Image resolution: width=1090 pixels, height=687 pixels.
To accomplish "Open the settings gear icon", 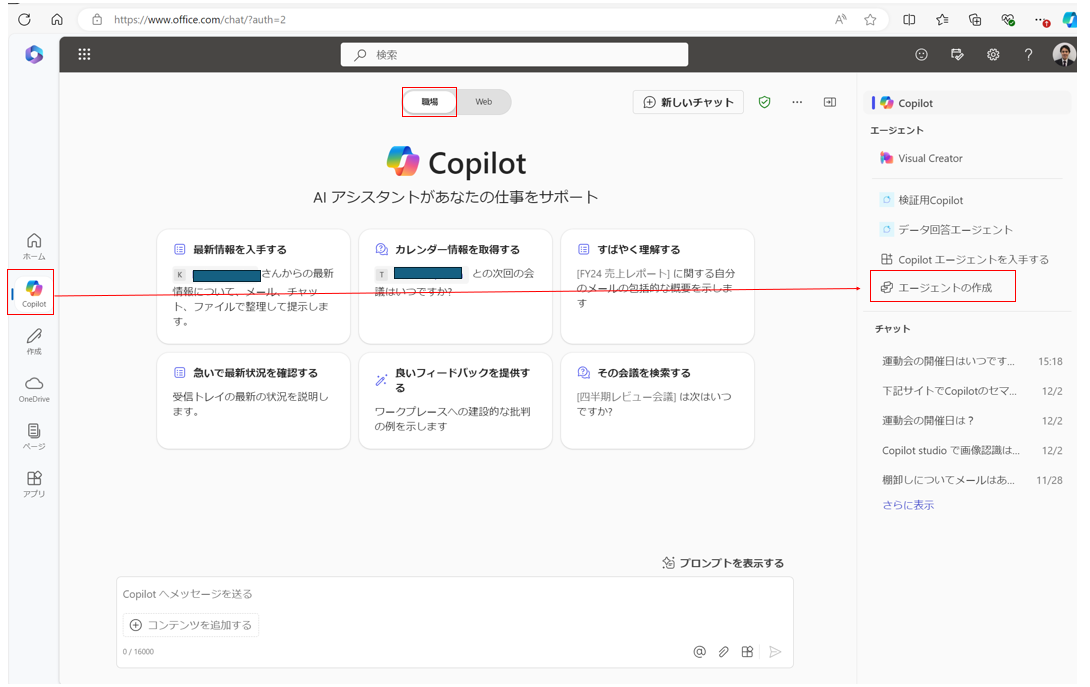I will (x=993, y=54).
